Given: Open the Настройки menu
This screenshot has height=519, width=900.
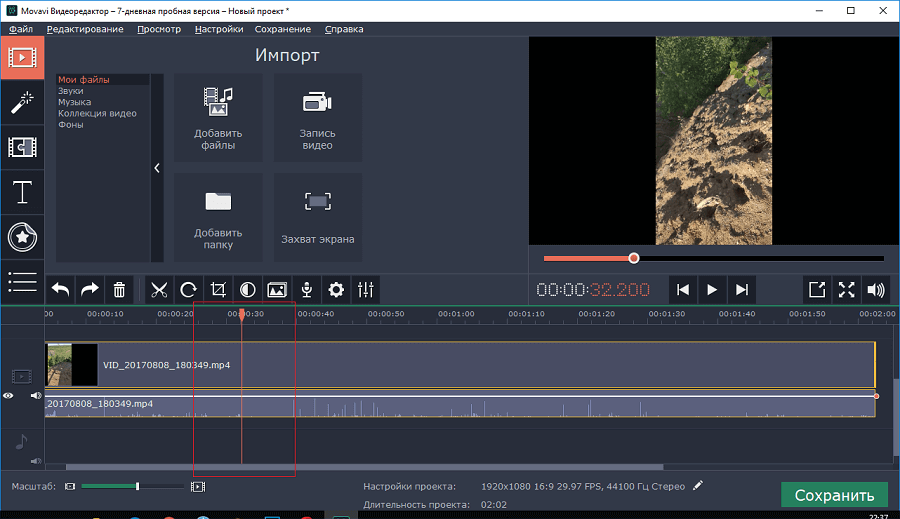Looking at the screenshot, I should (x=219, y=29).
